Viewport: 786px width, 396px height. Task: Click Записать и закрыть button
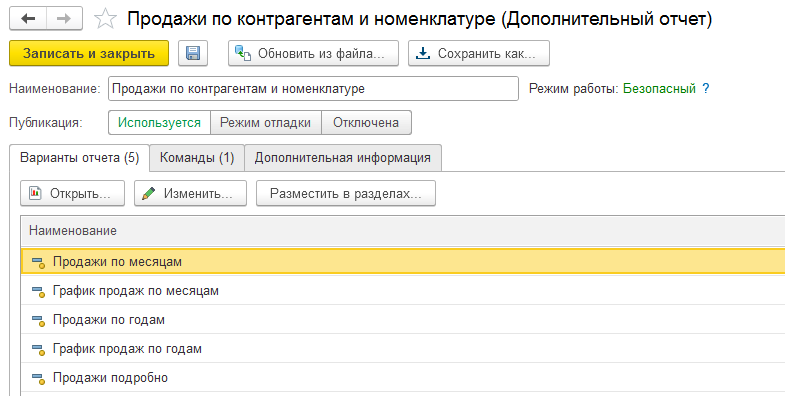(89, 53)
